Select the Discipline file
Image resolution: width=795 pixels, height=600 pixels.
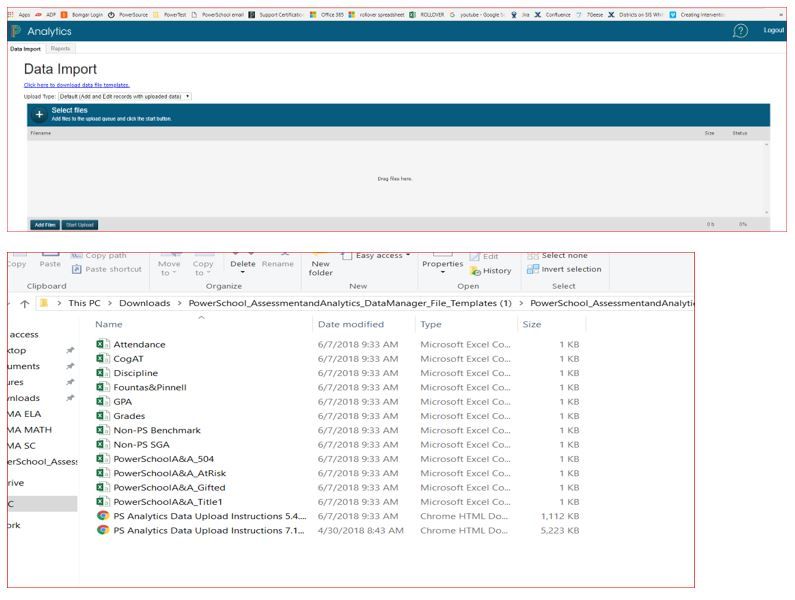[135, 373]
